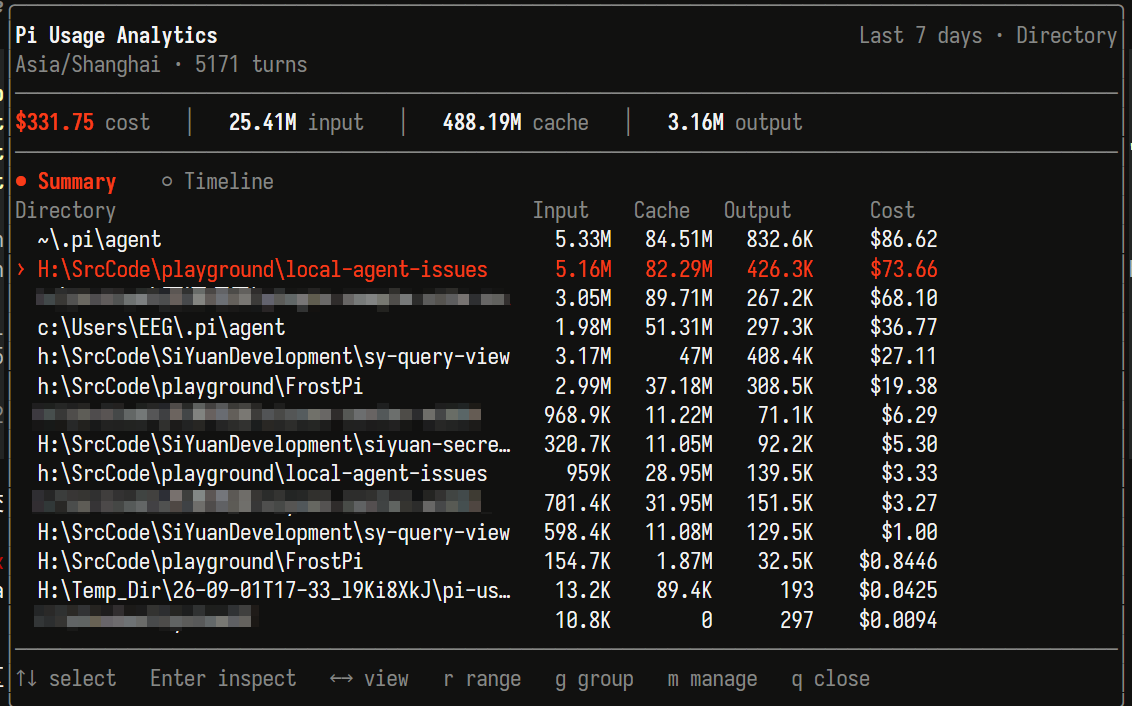The width and height of the screenshot is (1132, 706).
Task: Select the c:\Users\EEG\.pi\agent row
Action: coord(476,328)
